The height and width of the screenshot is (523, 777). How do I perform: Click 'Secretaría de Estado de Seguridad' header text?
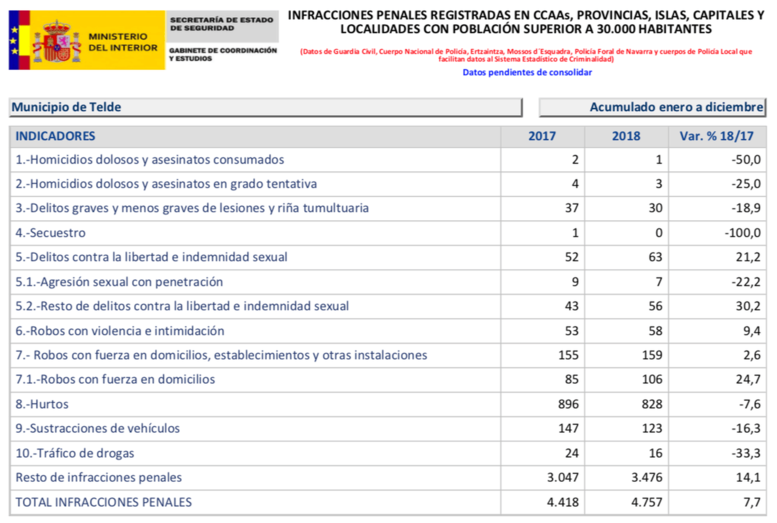click(x=222, y=24)
